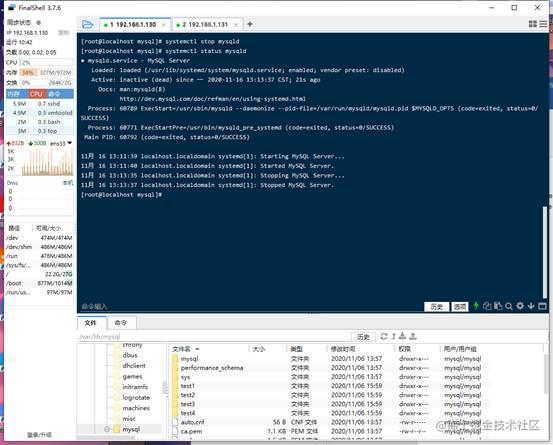
Task: Open the hamburger main menu
Action: click(543, 24)
